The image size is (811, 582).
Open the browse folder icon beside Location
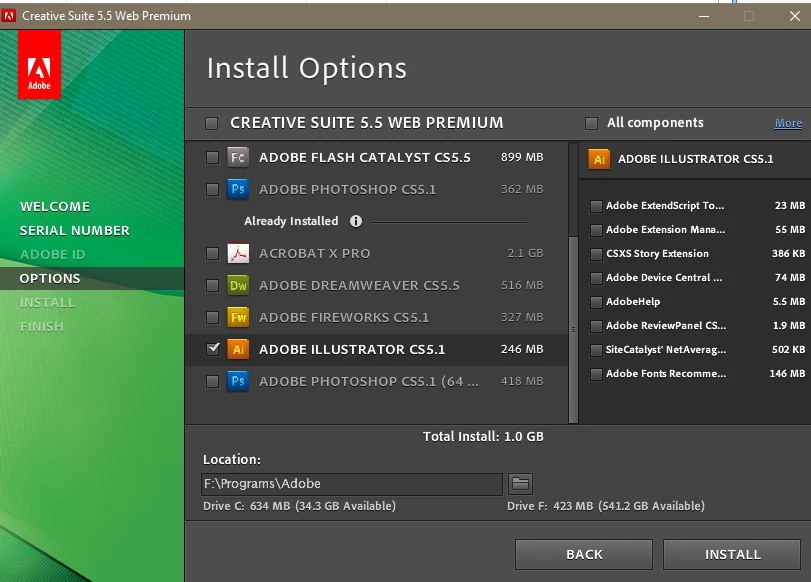520,484
